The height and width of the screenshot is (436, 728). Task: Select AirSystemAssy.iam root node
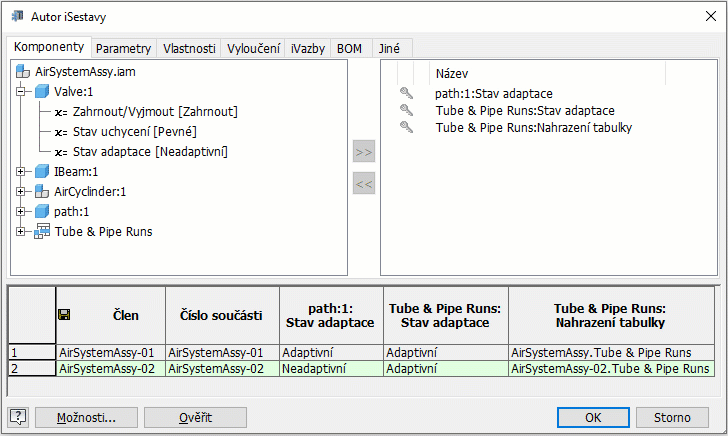[x=85, y=72]
